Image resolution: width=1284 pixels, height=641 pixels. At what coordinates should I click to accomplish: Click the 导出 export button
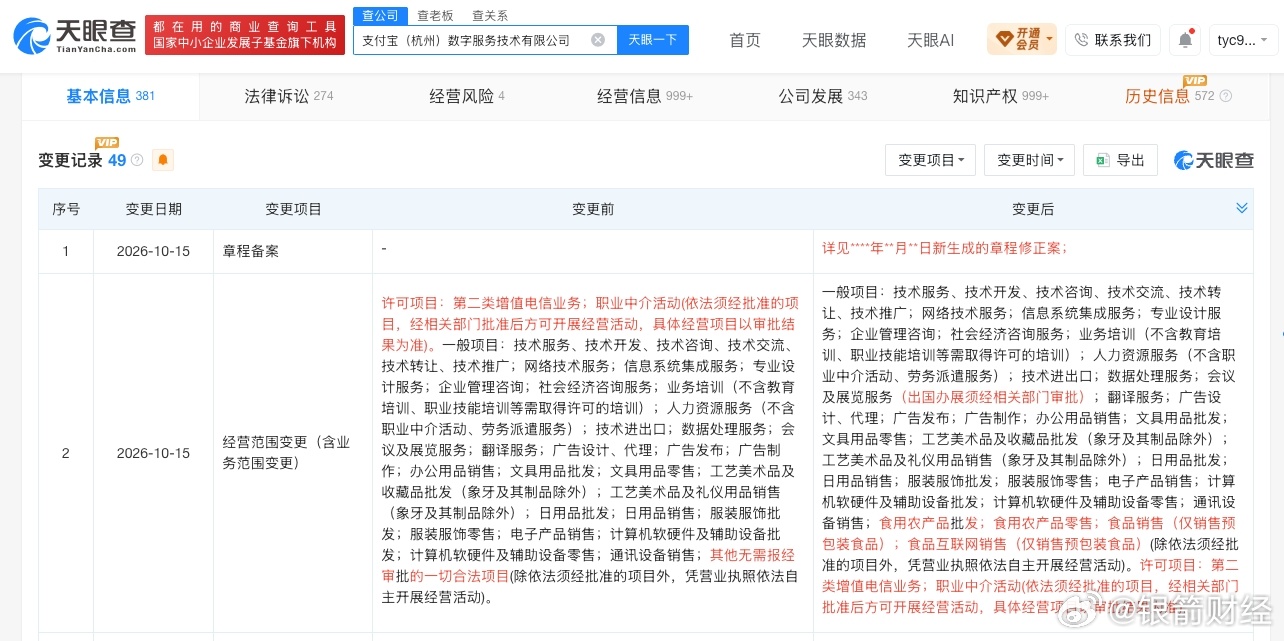tap(1120, 160)
